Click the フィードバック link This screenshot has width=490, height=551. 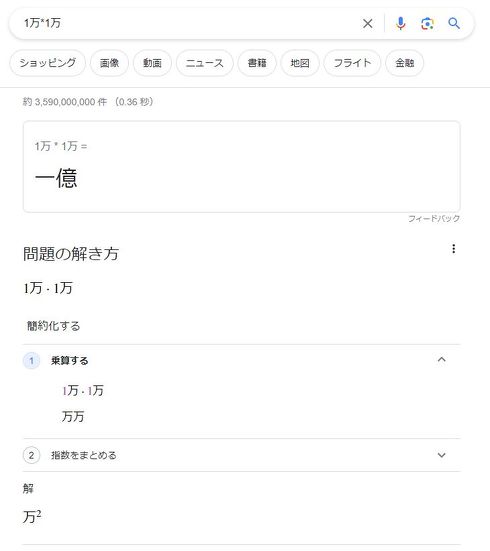click(434, 219)
